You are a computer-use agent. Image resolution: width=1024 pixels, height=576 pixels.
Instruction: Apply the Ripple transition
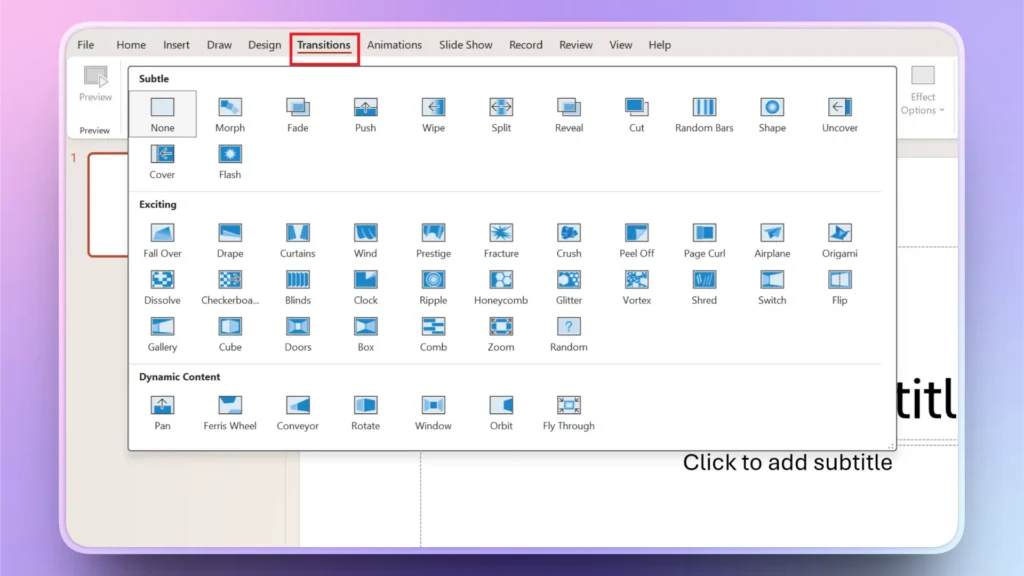tap(434, 287)
